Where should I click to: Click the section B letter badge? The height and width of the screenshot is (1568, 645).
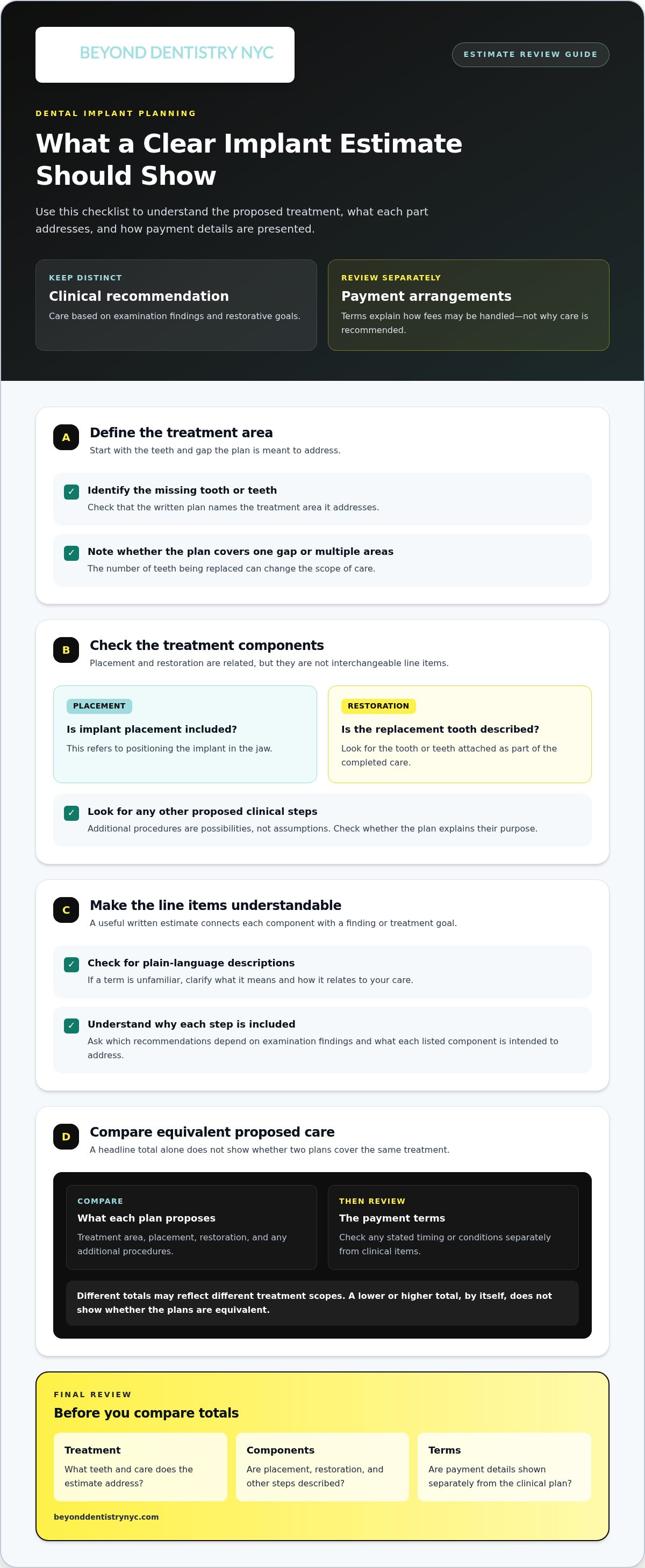(x=66, y=649)
